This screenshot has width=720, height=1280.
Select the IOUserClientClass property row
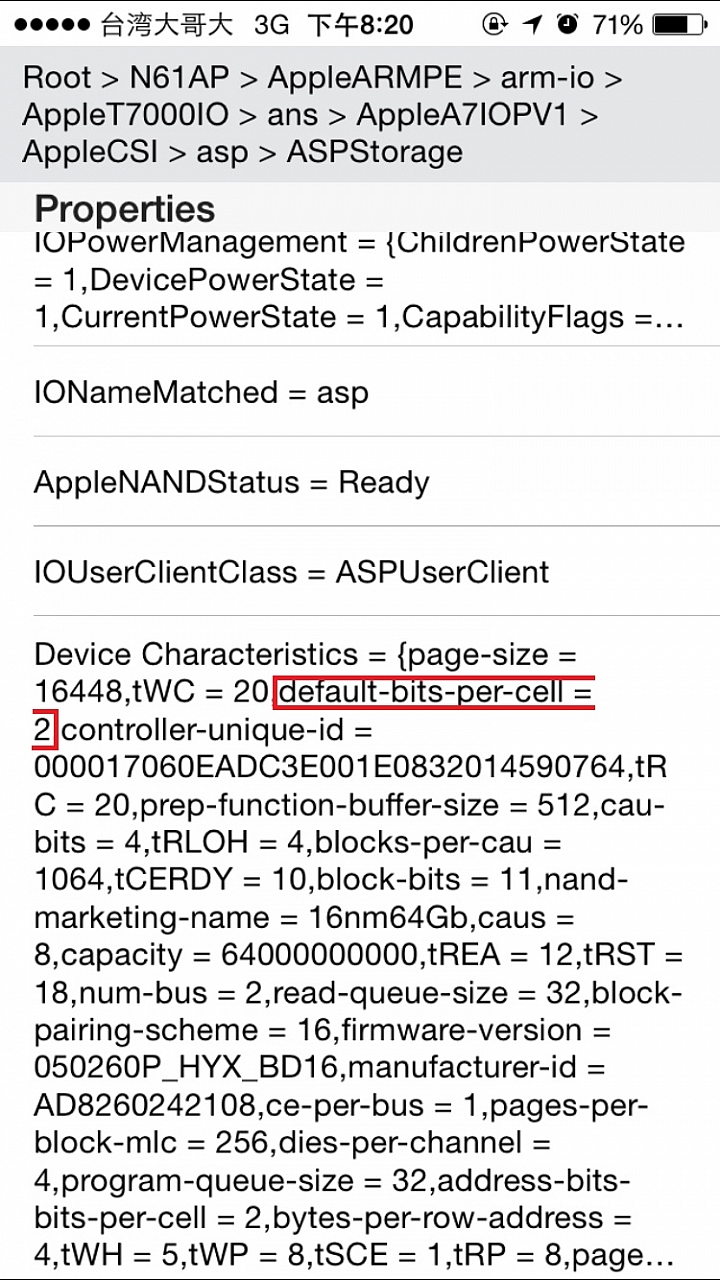(360, 572)
